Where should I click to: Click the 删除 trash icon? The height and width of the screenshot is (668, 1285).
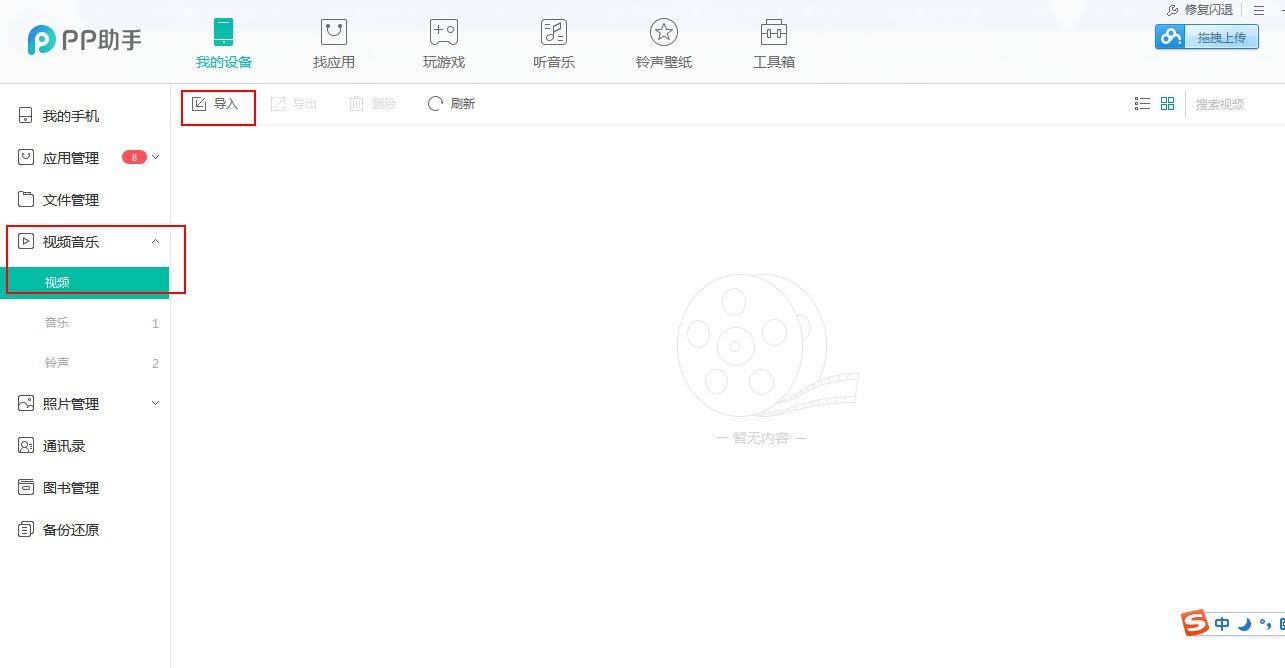356,104
